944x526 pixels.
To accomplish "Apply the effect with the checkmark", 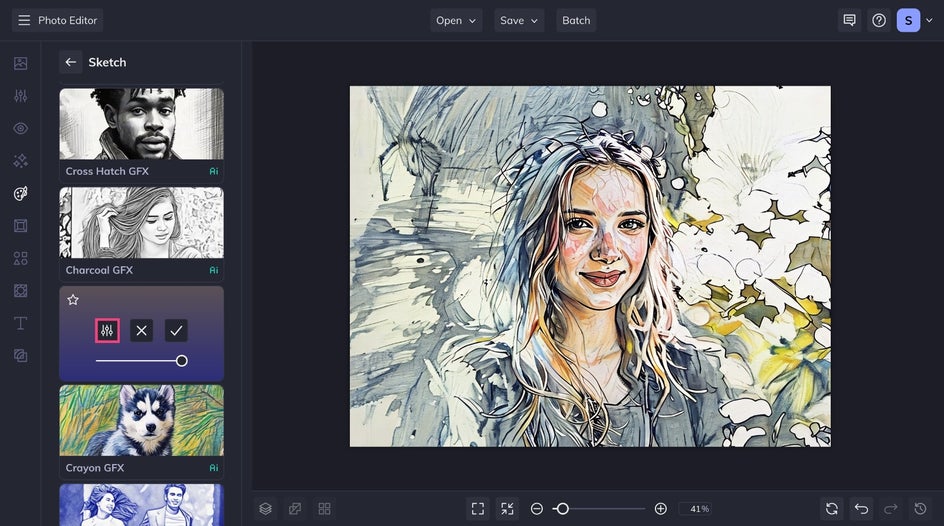I will point(176,330).
